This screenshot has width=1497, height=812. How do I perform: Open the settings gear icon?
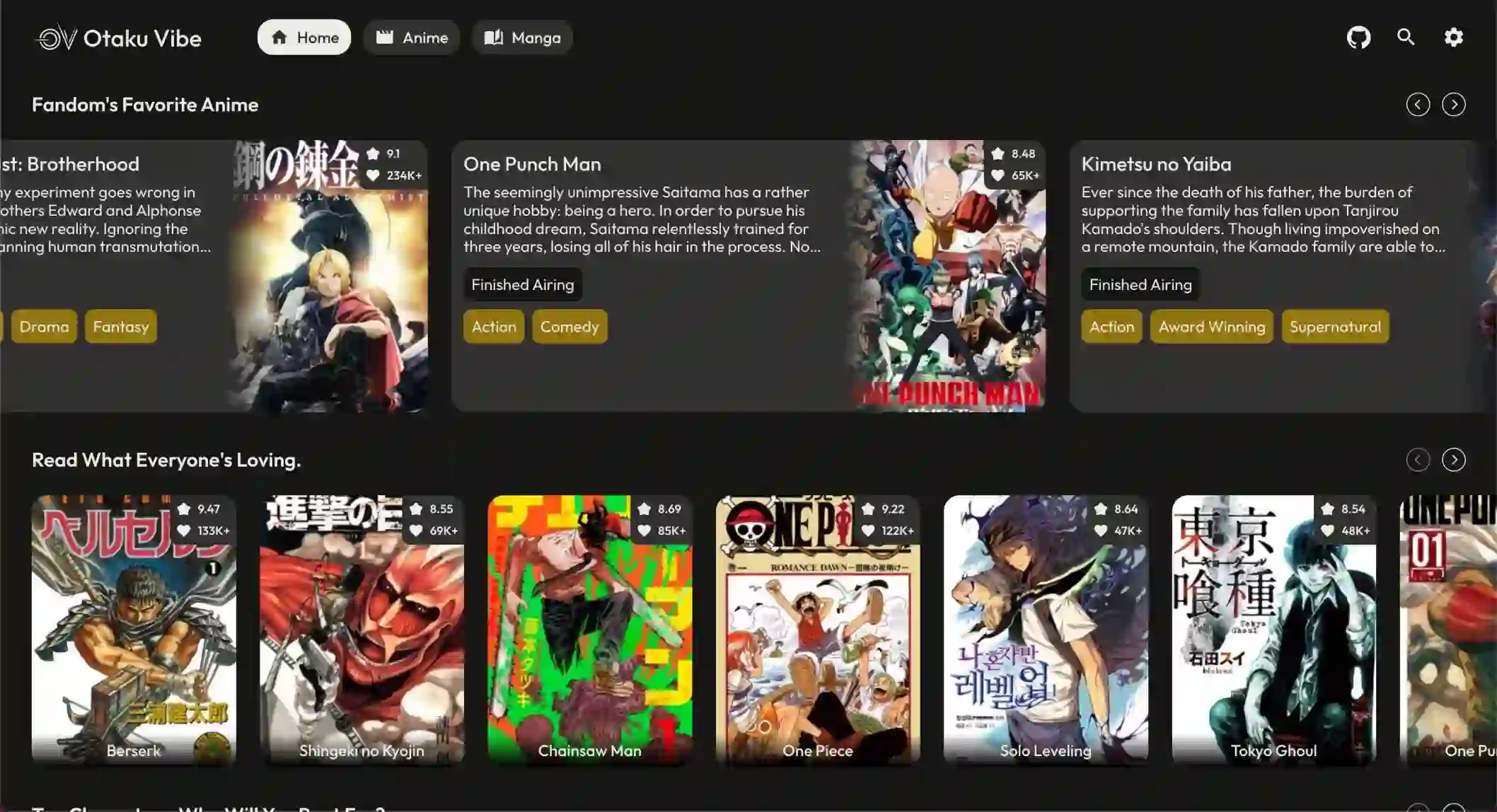tap(1453, 37)
